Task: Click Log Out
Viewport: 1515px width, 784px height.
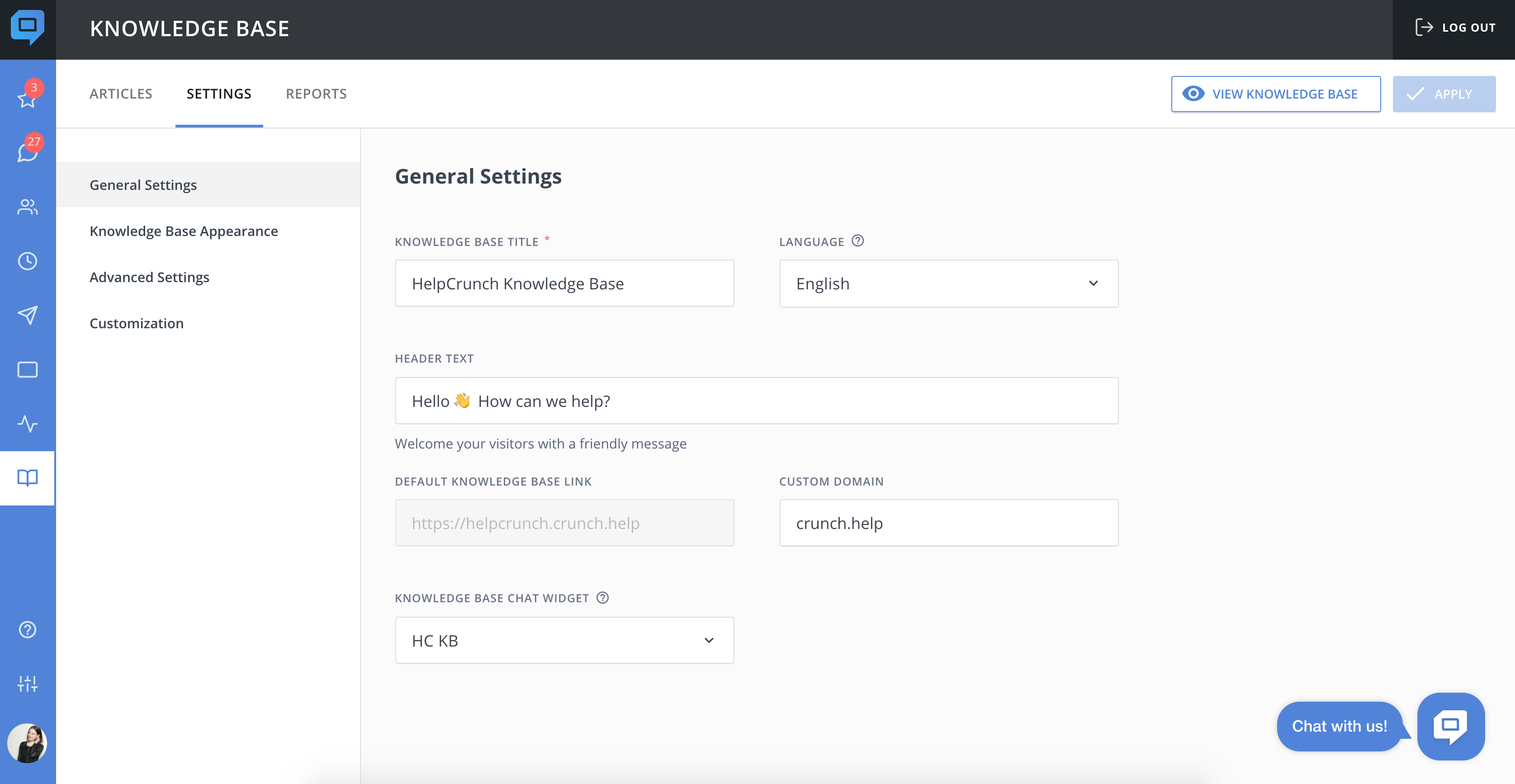Action: click(x=1454, y=28)
